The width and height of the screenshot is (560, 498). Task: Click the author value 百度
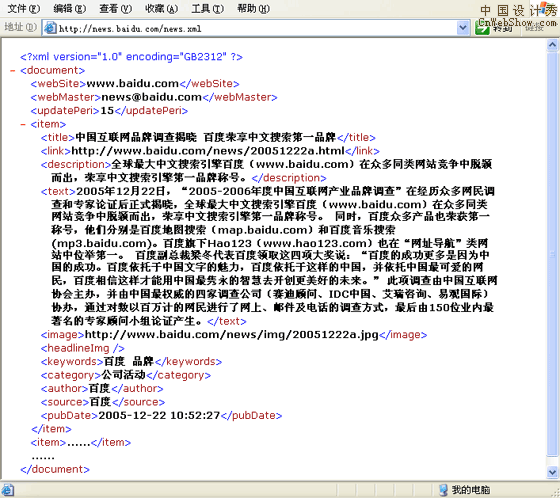(x=100, y=389)
